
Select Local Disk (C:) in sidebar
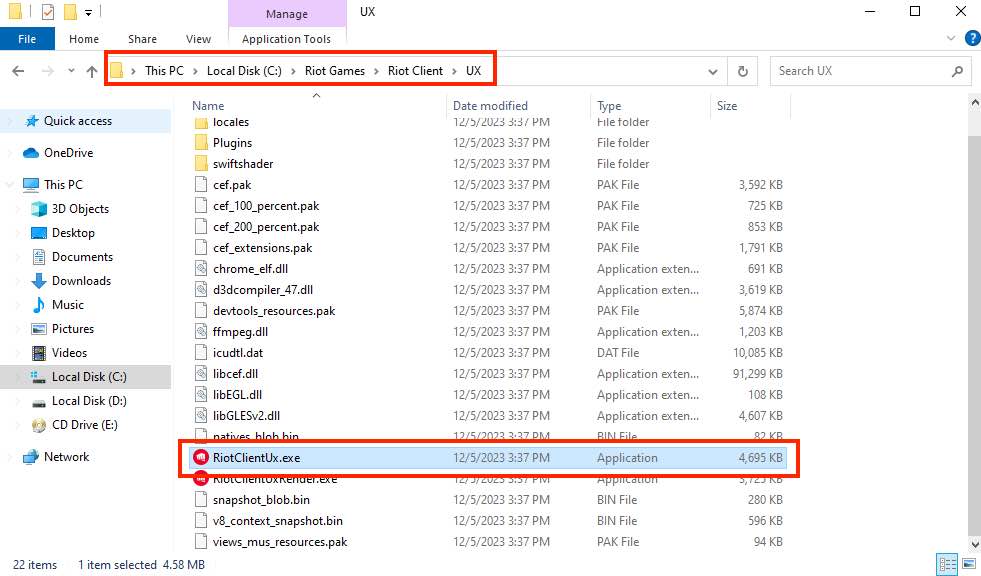[x=89, y=376]
